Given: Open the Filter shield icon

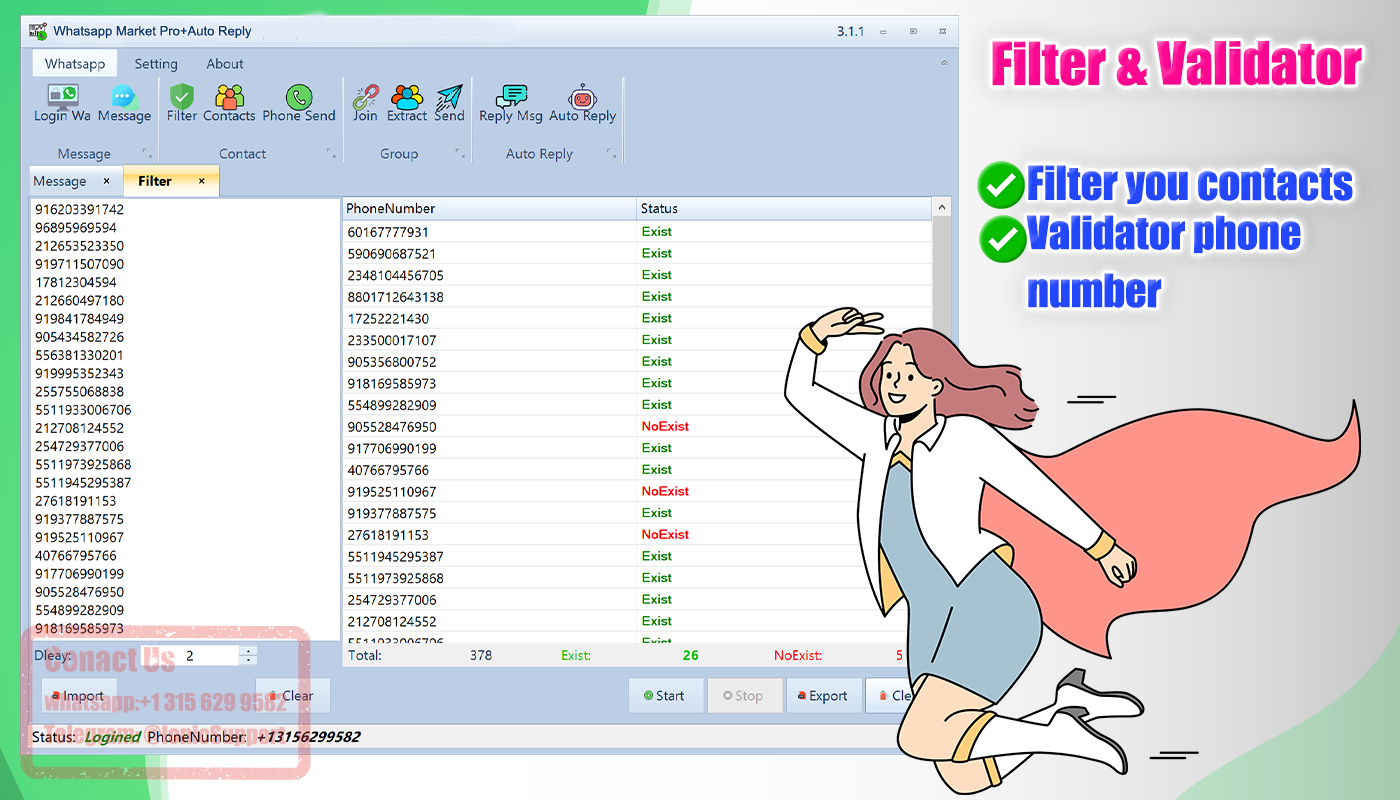Looking at the screenshot, I should click(x=182, y=104).
